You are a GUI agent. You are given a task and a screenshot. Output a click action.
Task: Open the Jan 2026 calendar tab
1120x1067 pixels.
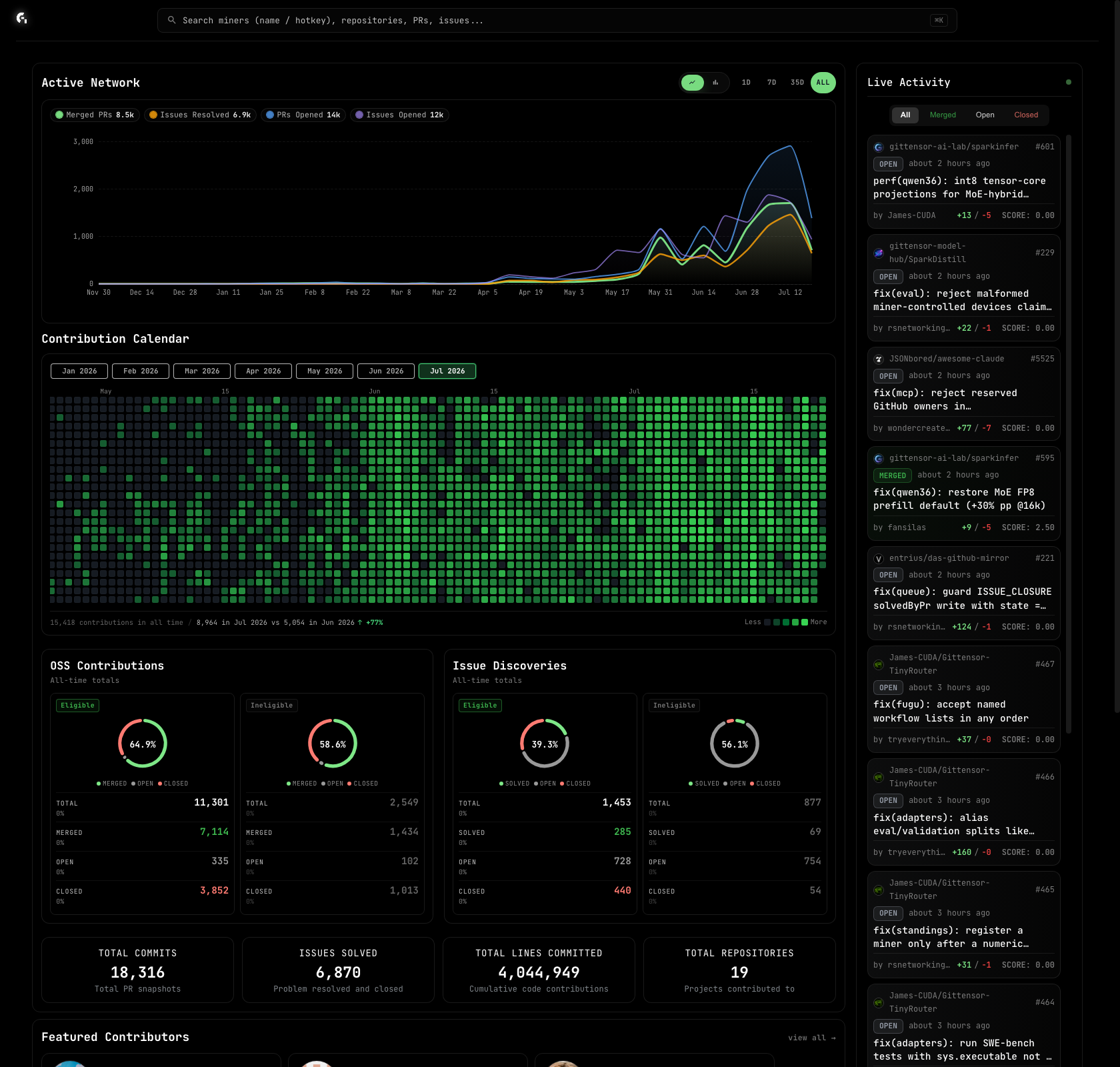(x=79, y=371)
